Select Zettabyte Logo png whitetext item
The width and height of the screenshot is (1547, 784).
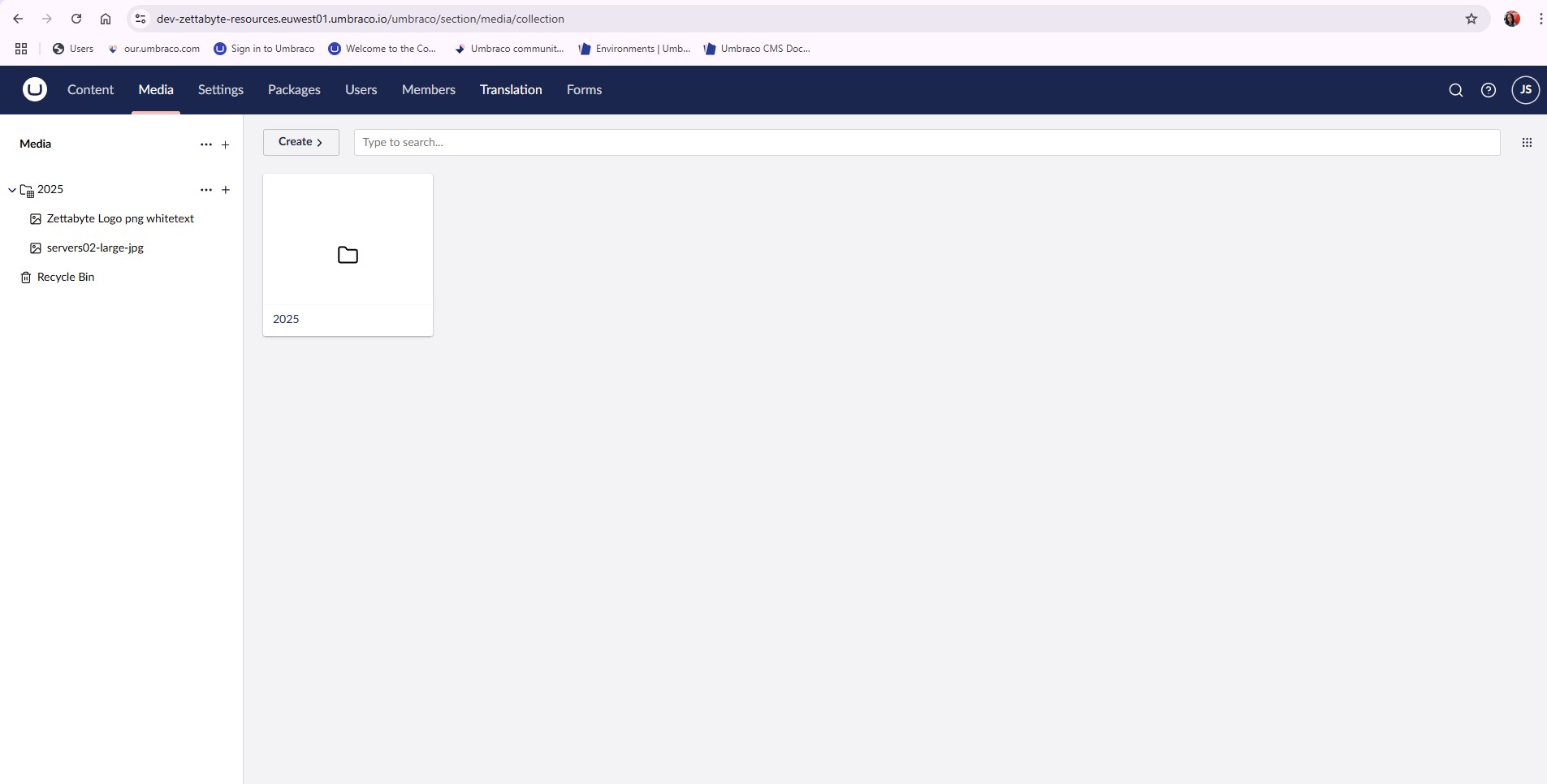(x=120, y=219)
